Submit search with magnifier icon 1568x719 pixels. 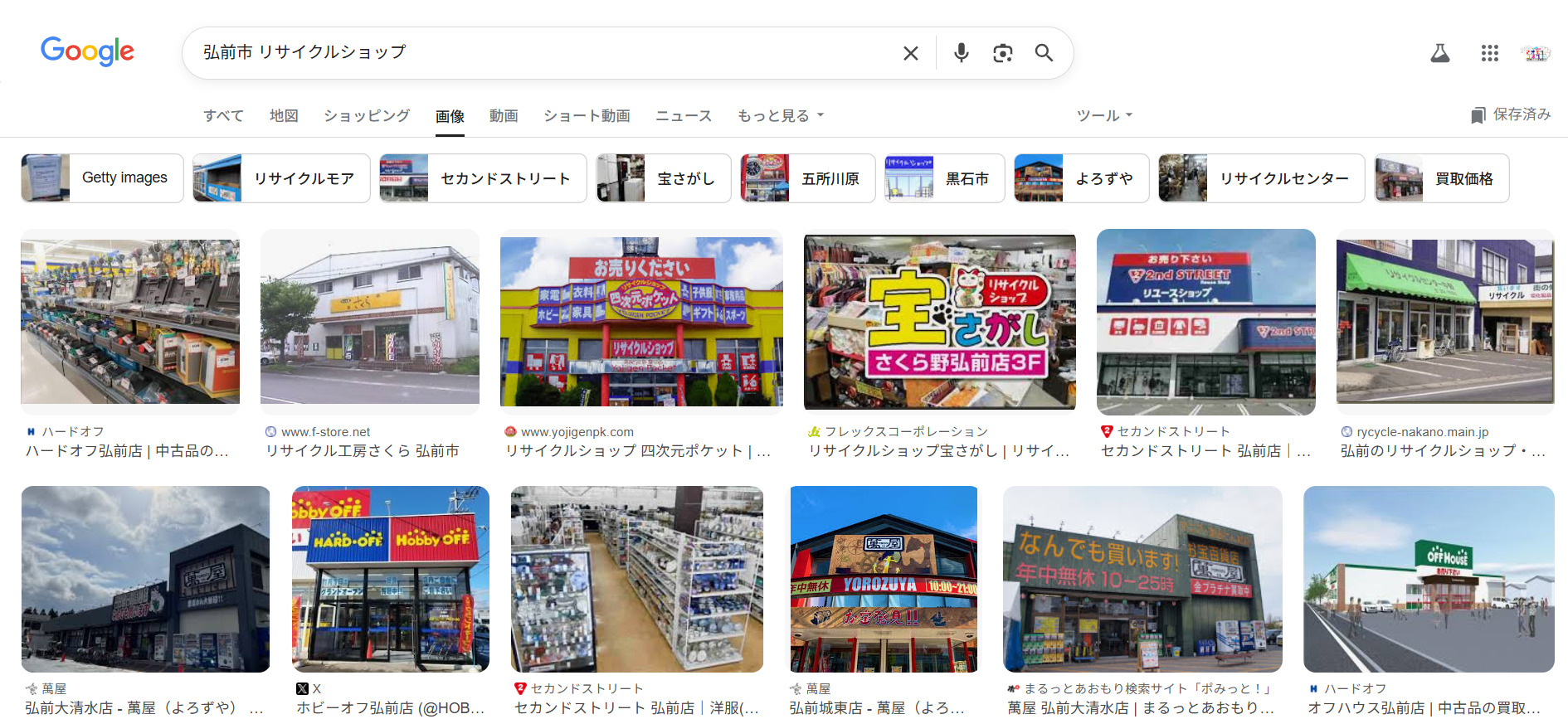point(1044,53)
